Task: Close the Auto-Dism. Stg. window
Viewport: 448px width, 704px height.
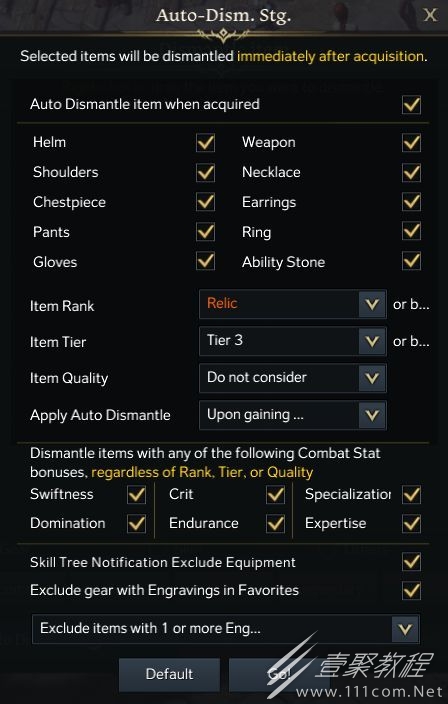Action: (x=430, y=15)
